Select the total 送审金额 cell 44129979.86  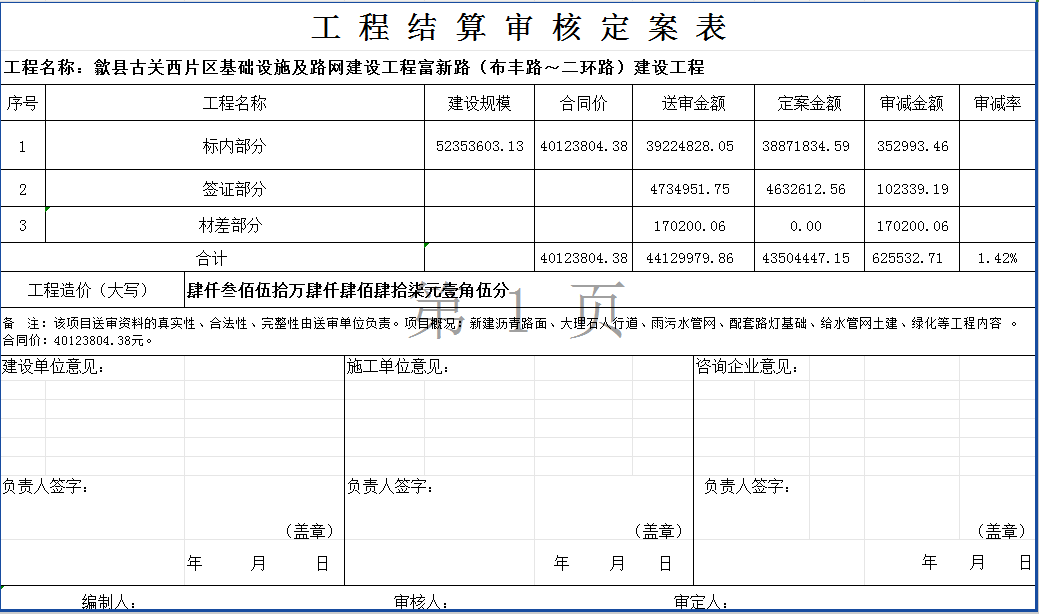689,258
